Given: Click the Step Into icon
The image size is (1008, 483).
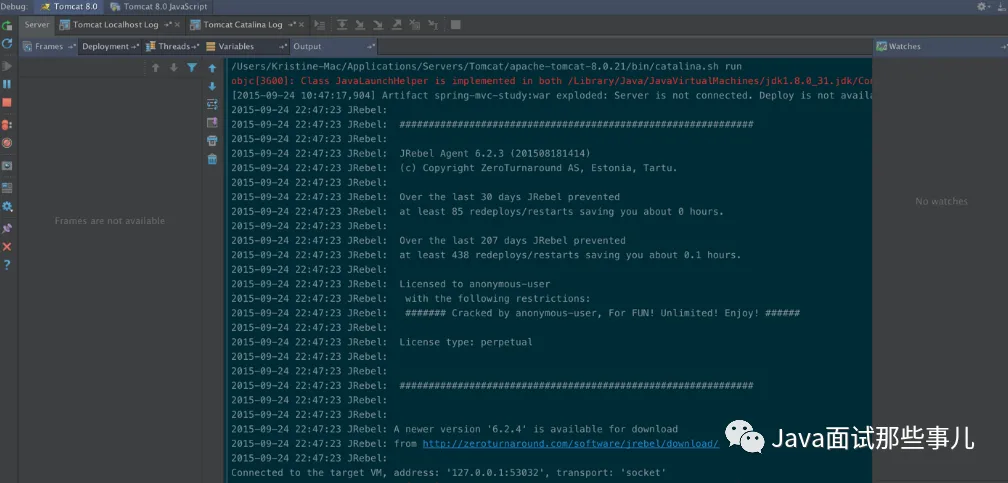Looking at the screenshot, I should 360,24.
